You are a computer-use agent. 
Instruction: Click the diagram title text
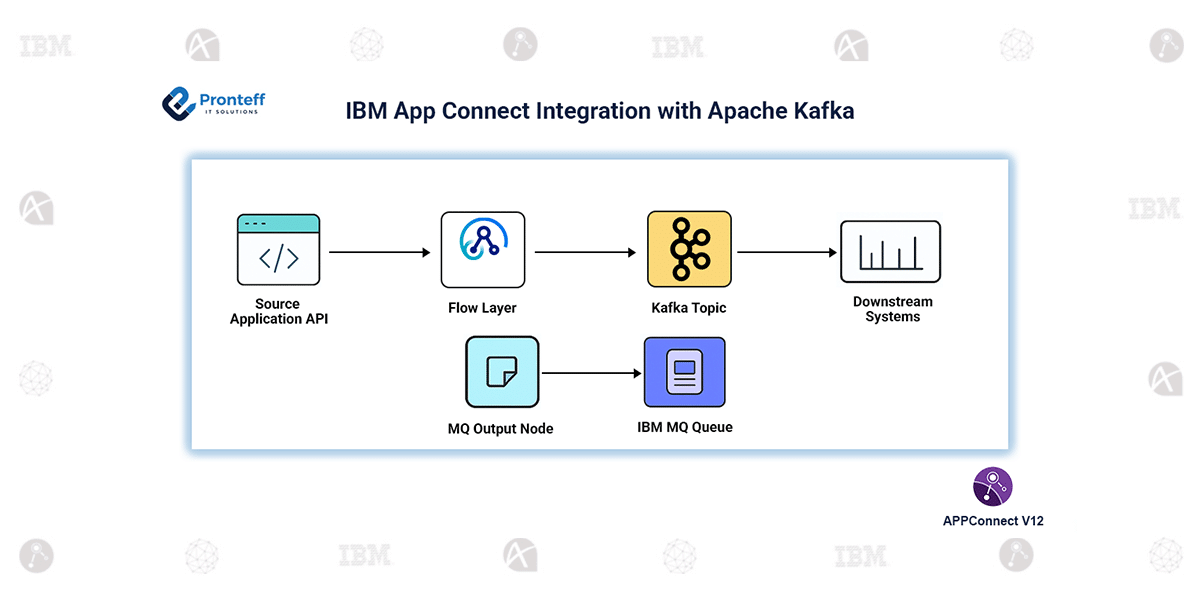600,111
